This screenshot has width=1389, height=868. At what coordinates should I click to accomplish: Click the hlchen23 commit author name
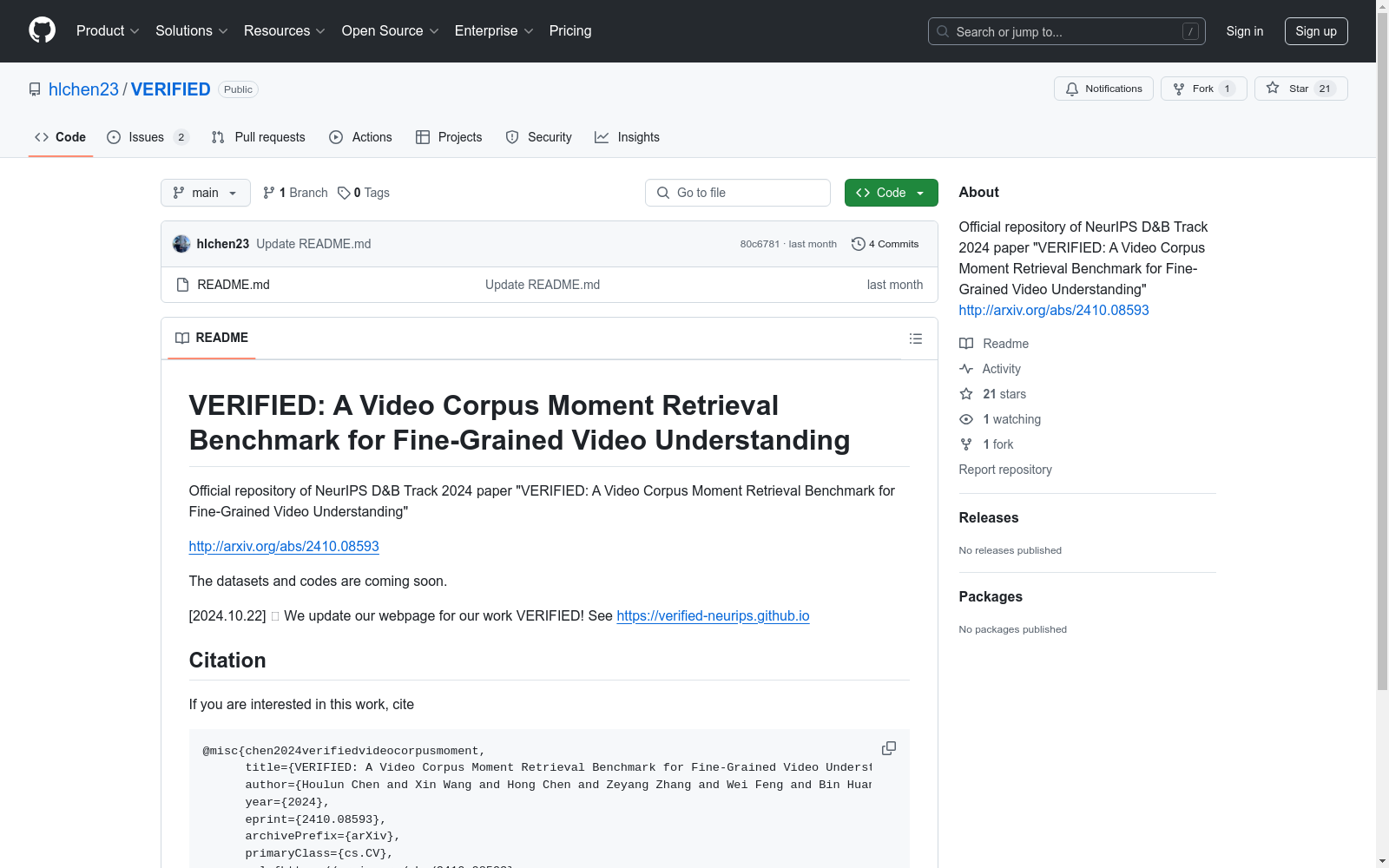223,244
